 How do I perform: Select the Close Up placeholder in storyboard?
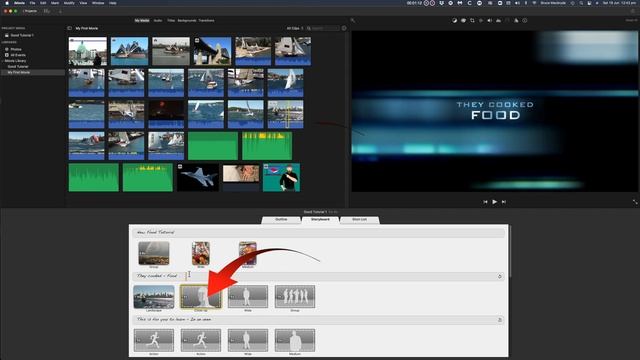click(201, 297)
